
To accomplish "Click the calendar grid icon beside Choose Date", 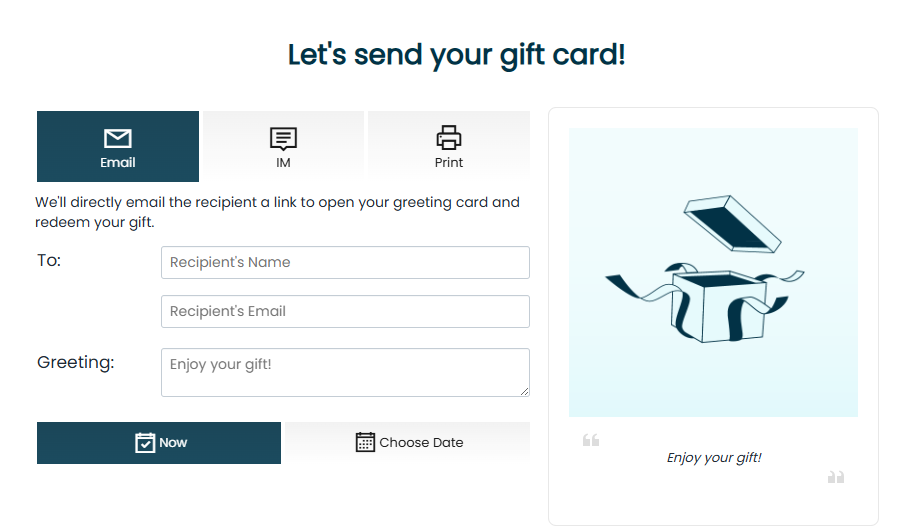I will point(365,442).
